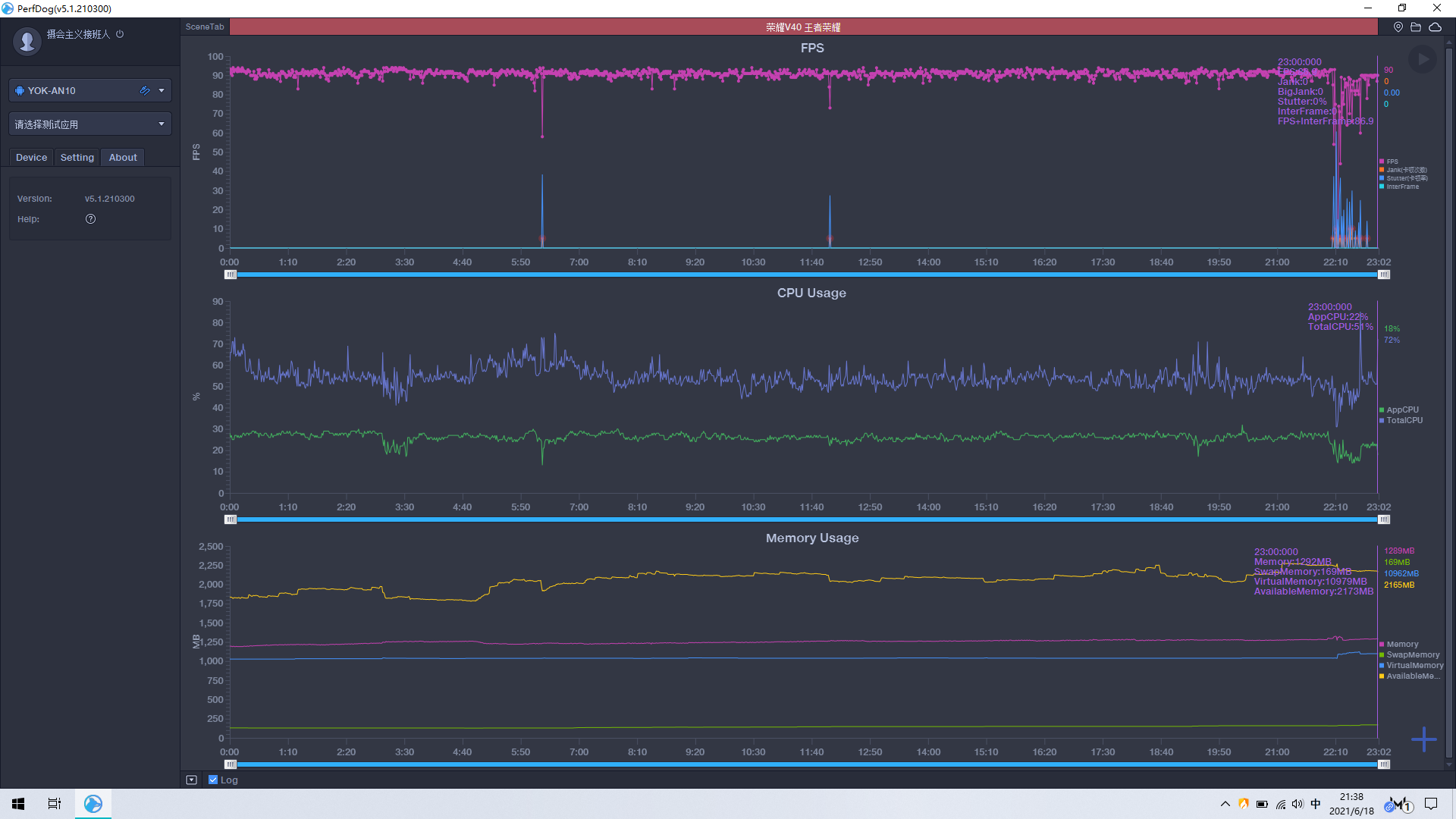Toggle the Log checkbox

pos(213,780)
